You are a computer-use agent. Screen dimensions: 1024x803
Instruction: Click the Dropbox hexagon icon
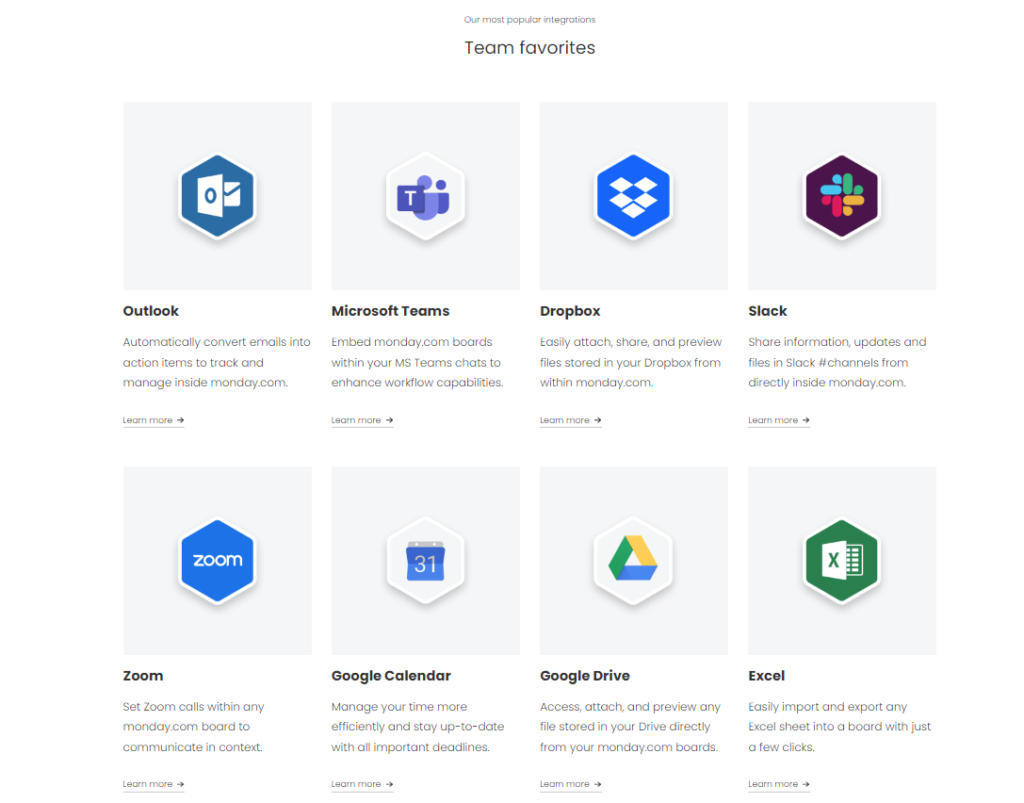click(x=633, y=196)
